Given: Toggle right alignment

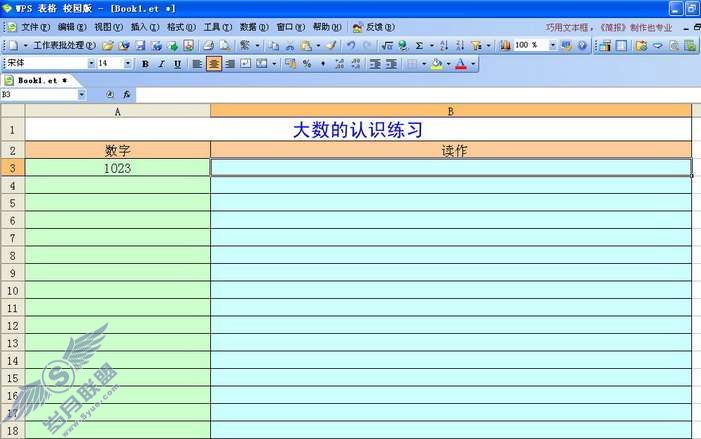Looking at the screenshot, I should [230, 64].
